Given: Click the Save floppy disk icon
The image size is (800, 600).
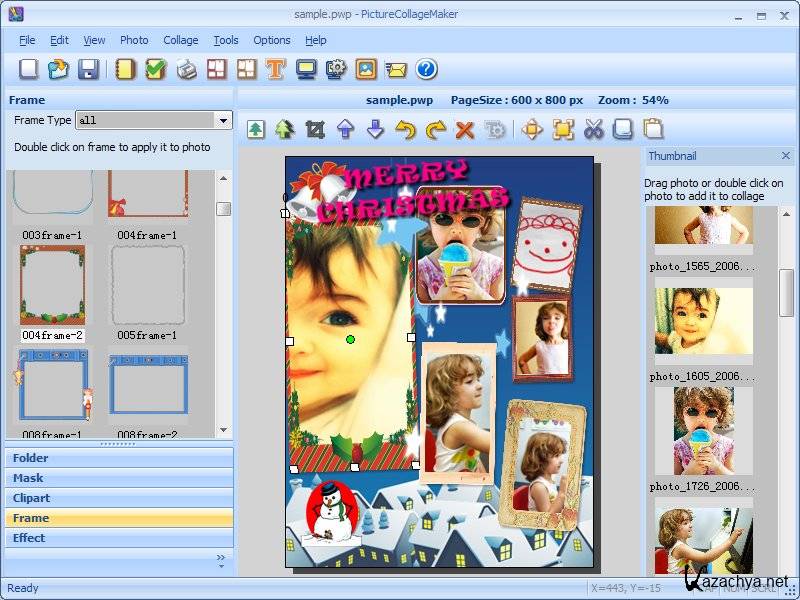Looking at the screenshot, I should [88, 69].
